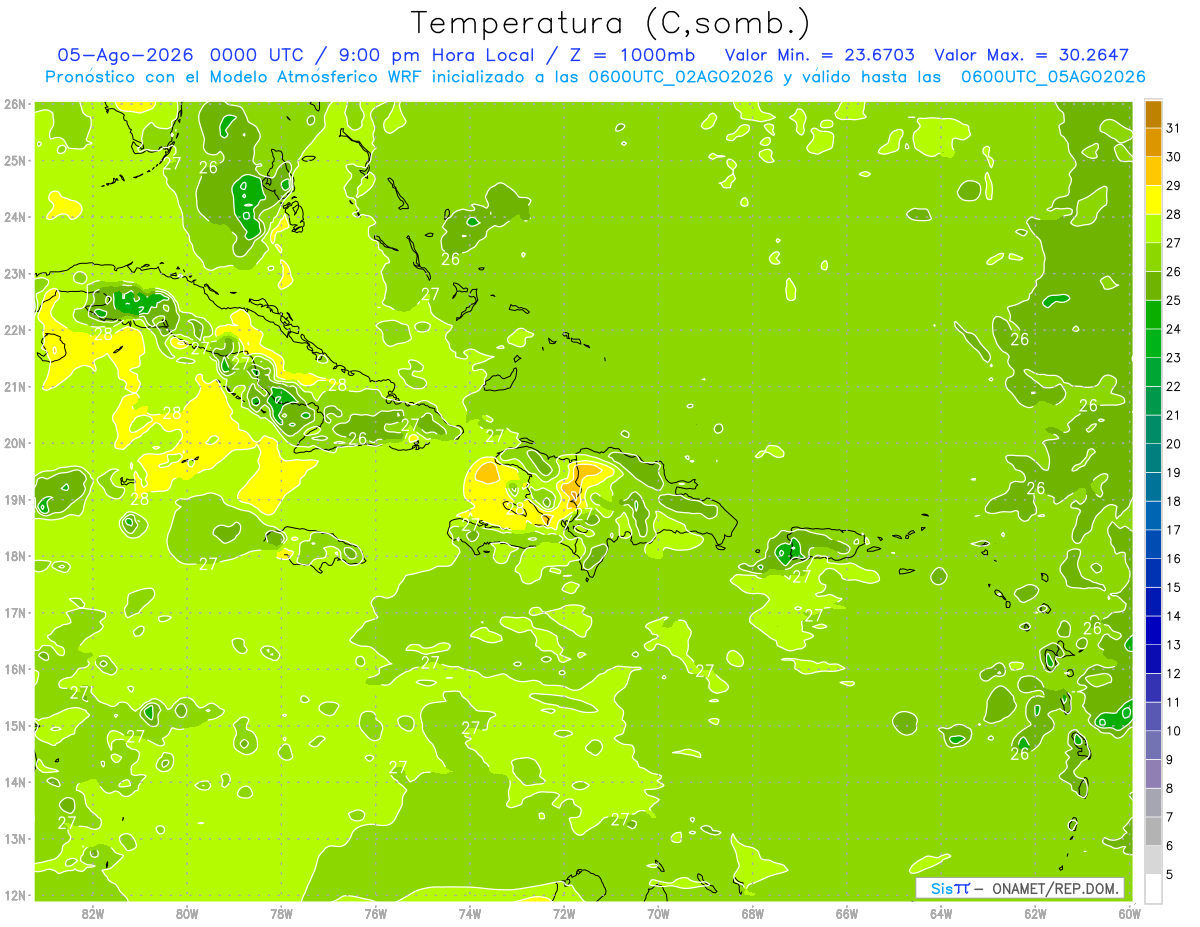
Task: Select the 'Valor Max. = 30.2647' value
Action: (1032, 55)
